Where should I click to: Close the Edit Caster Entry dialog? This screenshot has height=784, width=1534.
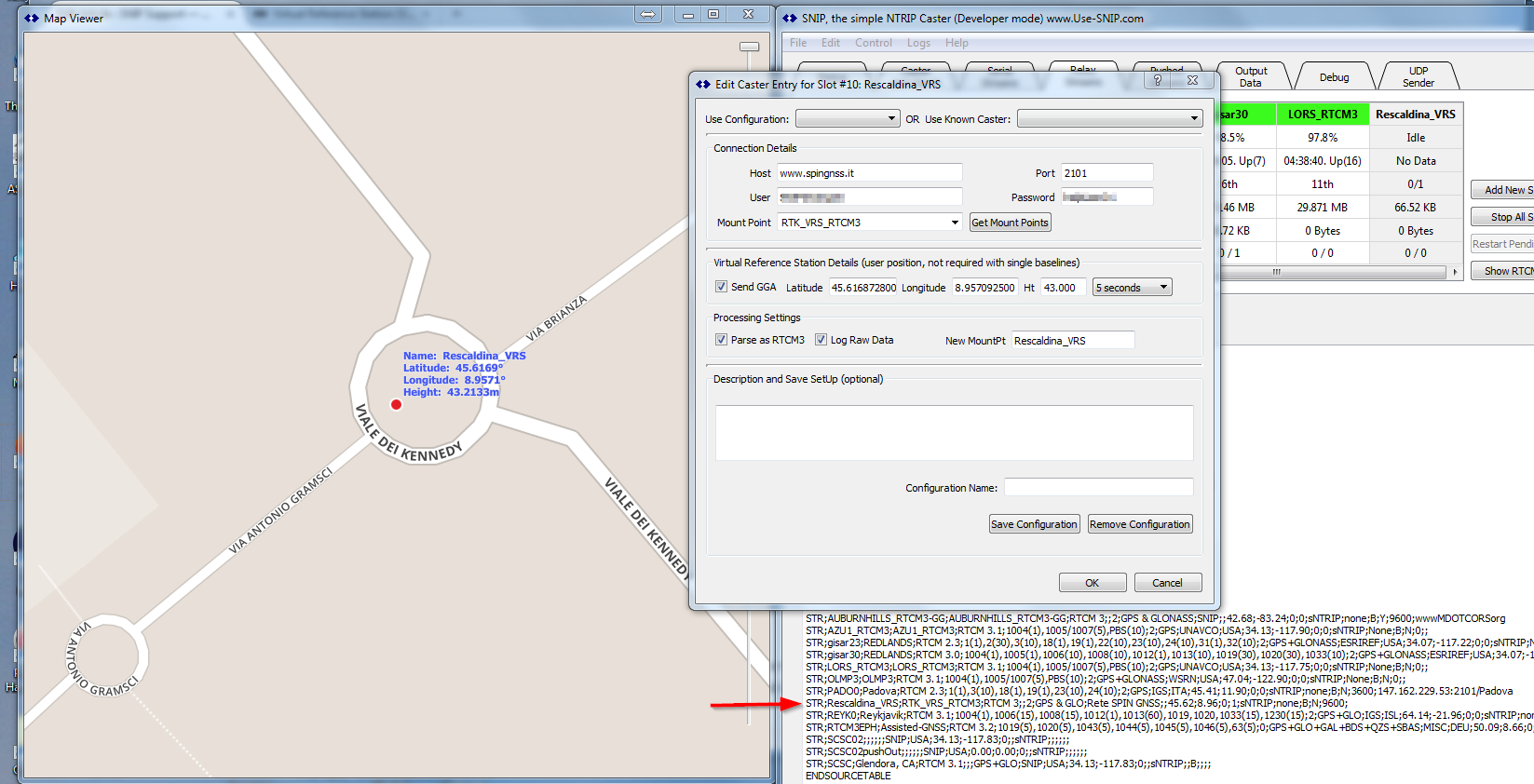point(1192,81)
